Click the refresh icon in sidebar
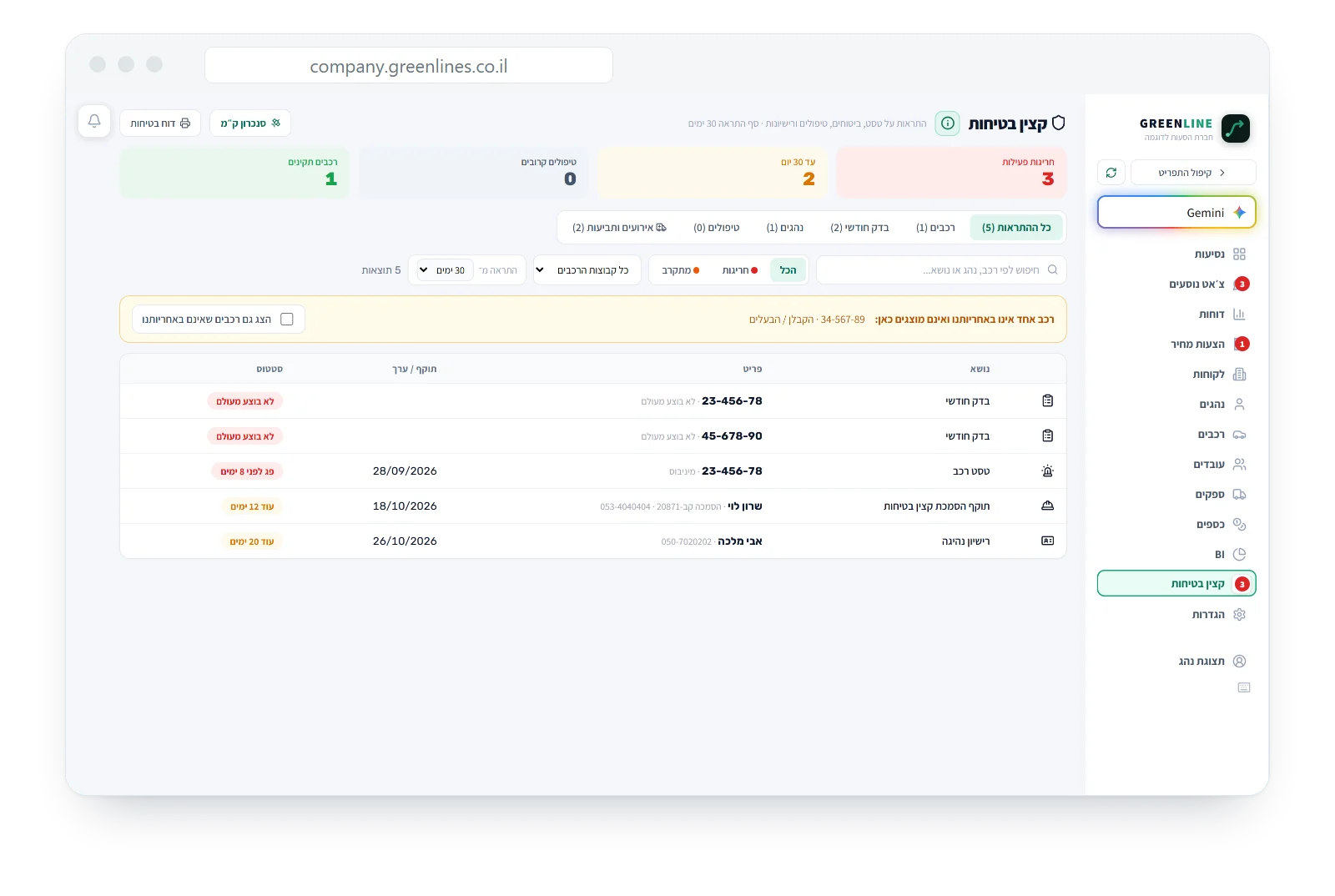The image size is (1335, 896). point(1111,173)
